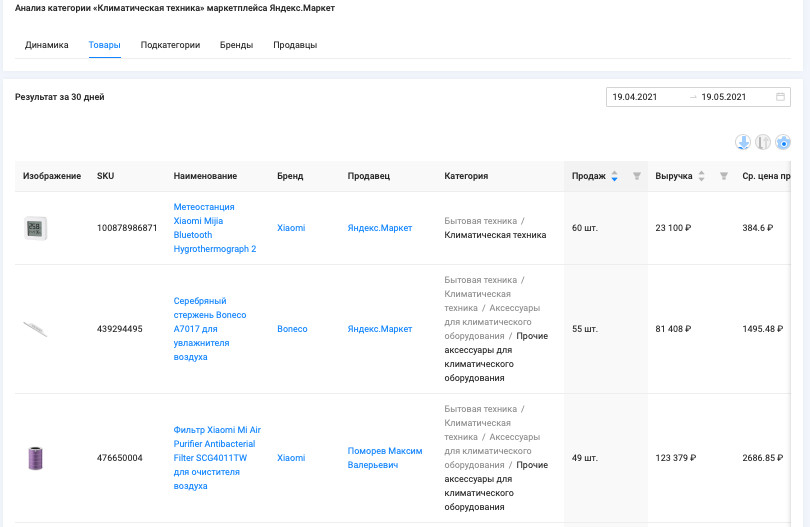
Task: Click the Метеостанция product thumbnail image
Action: [x=35, y=228]
